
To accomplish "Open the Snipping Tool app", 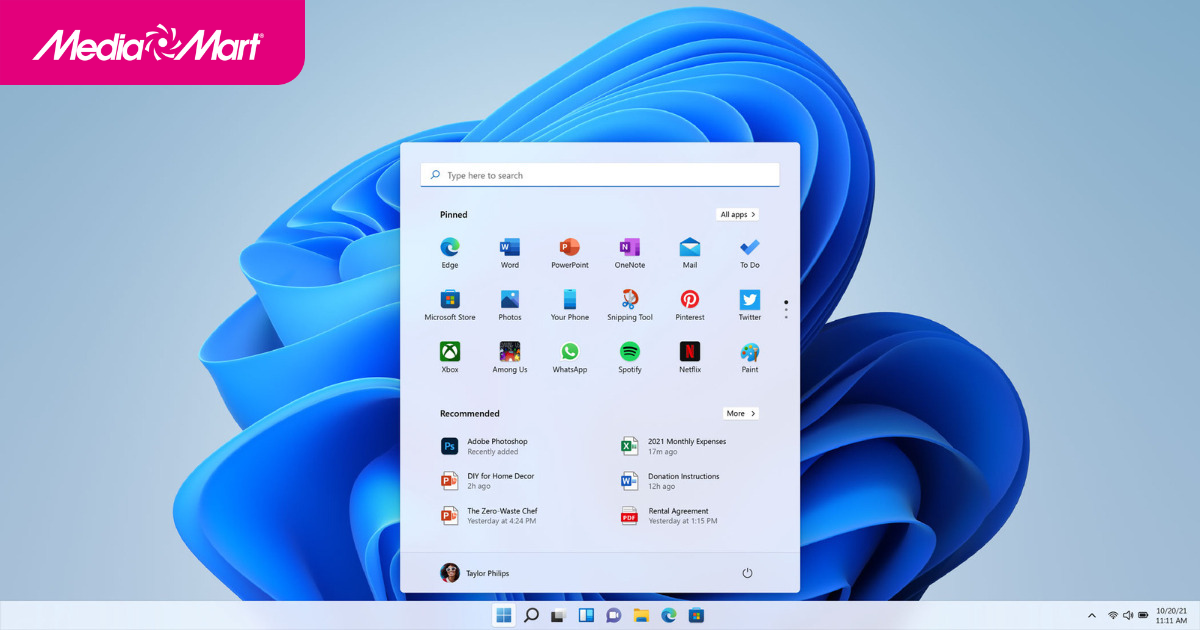I will click(x=630, y=300).
